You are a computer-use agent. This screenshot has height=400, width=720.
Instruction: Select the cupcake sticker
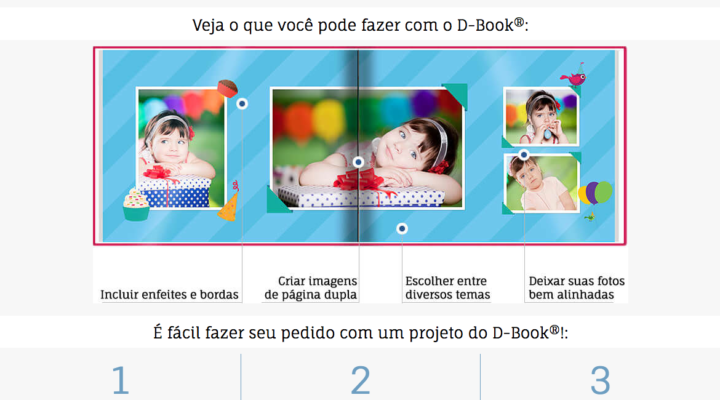136,205
